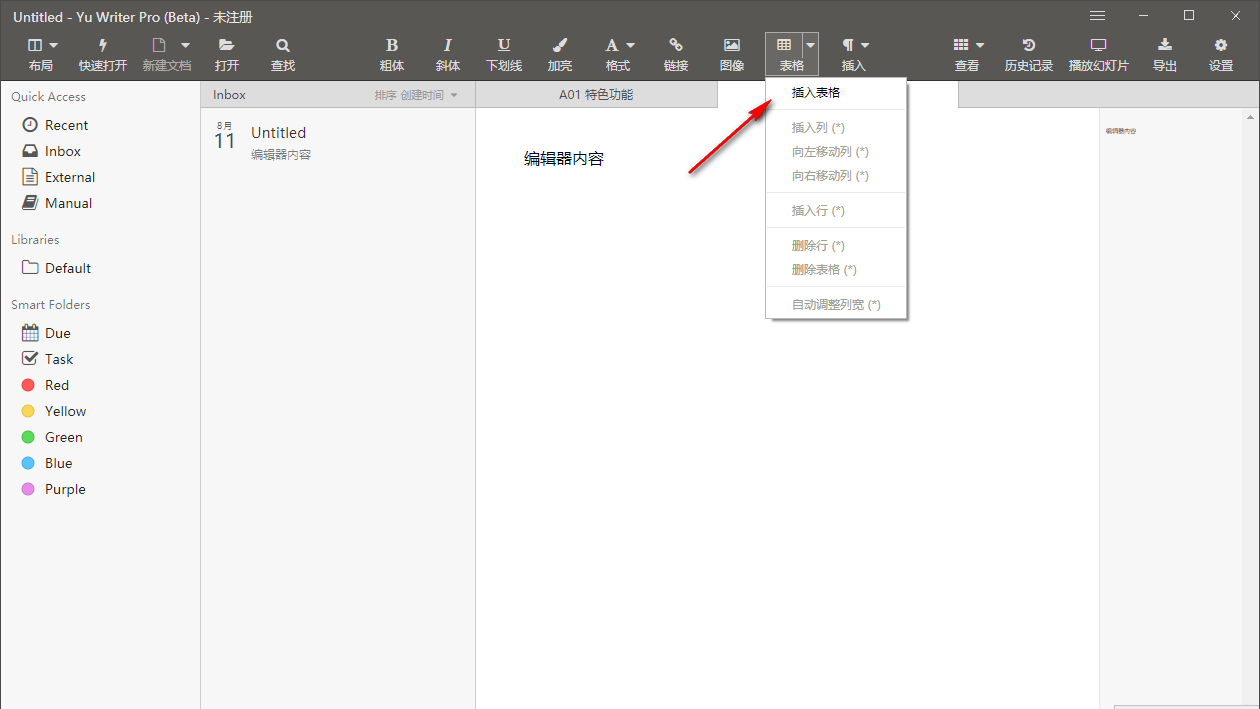Select the Untitled document in list

(338, 142)
